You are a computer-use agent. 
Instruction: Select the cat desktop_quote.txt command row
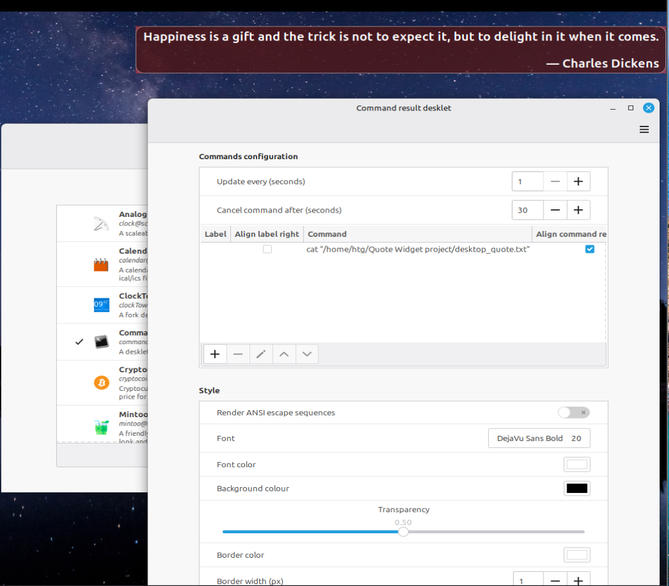pos(403,249)
